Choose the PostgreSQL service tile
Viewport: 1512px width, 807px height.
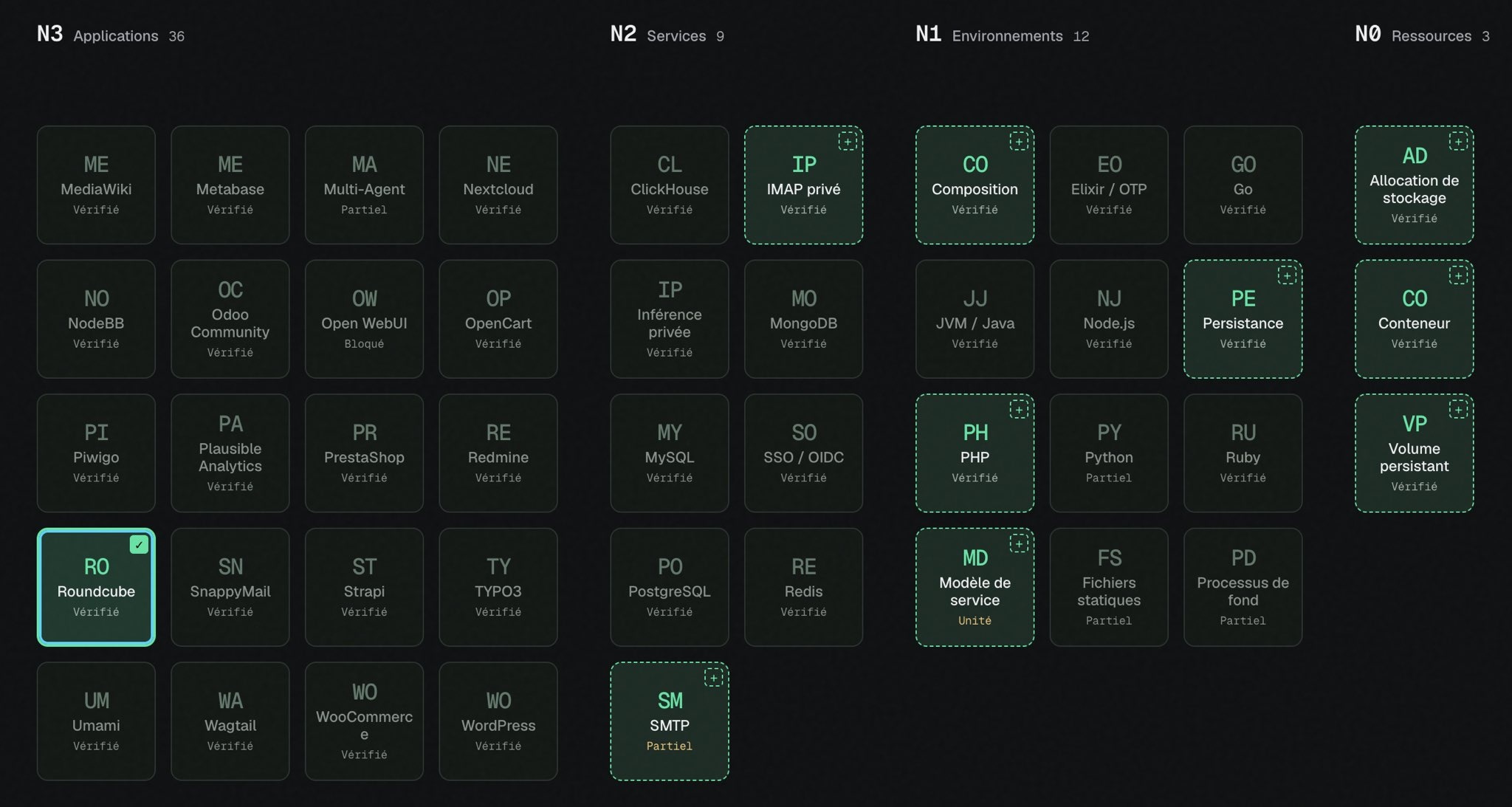click(670, 587)
